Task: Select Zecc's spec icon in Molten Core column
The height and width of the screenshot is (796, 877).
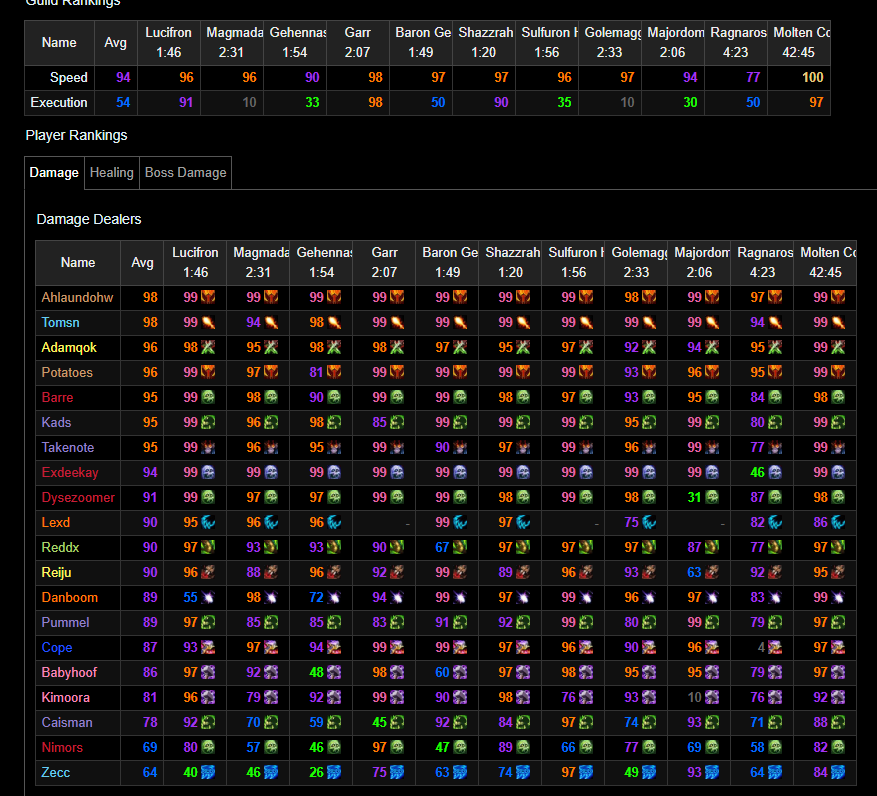Action: pyautogui.click(x=836, y=772)
